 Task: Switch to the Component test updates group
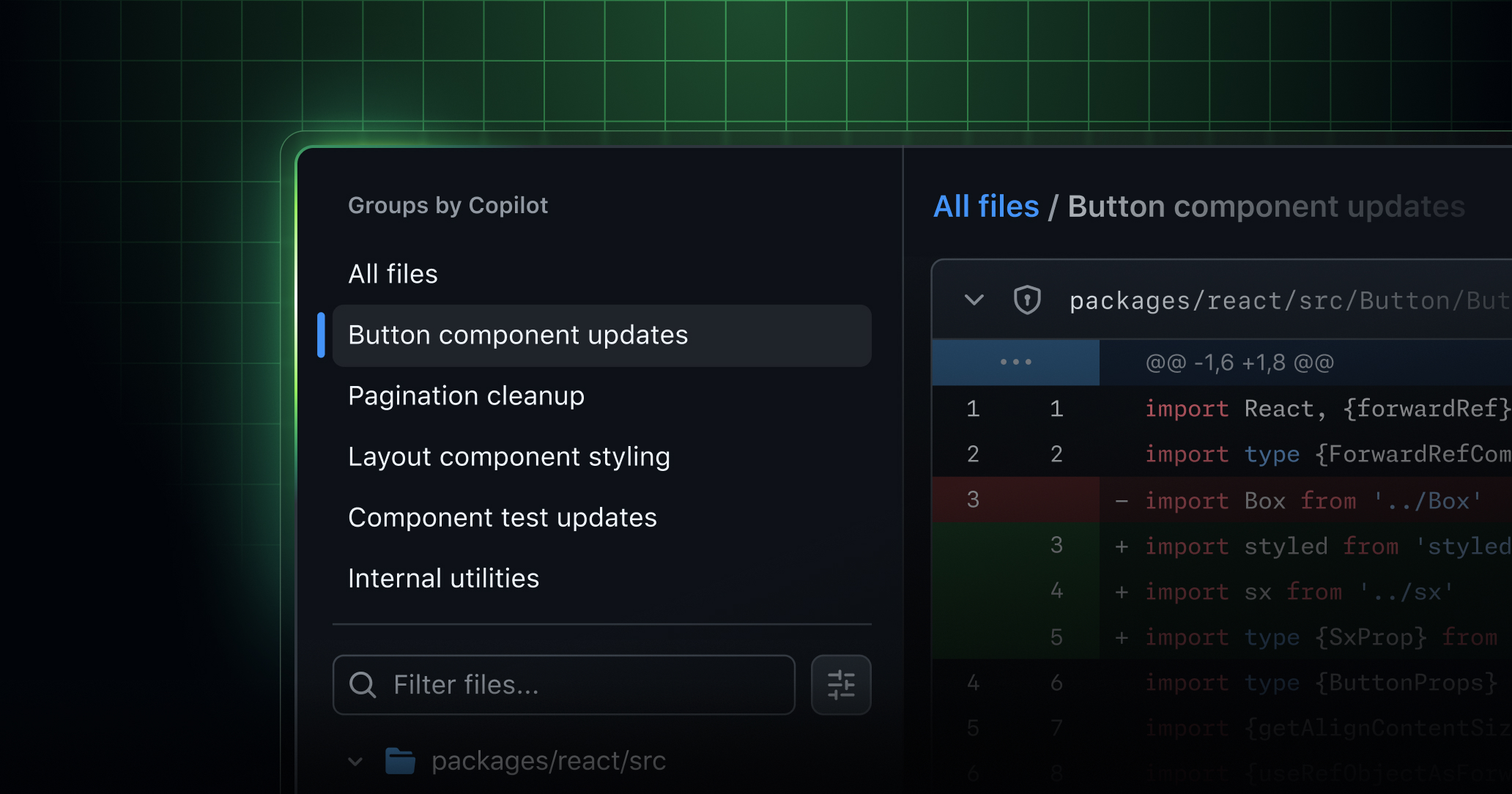pos(503,516)
